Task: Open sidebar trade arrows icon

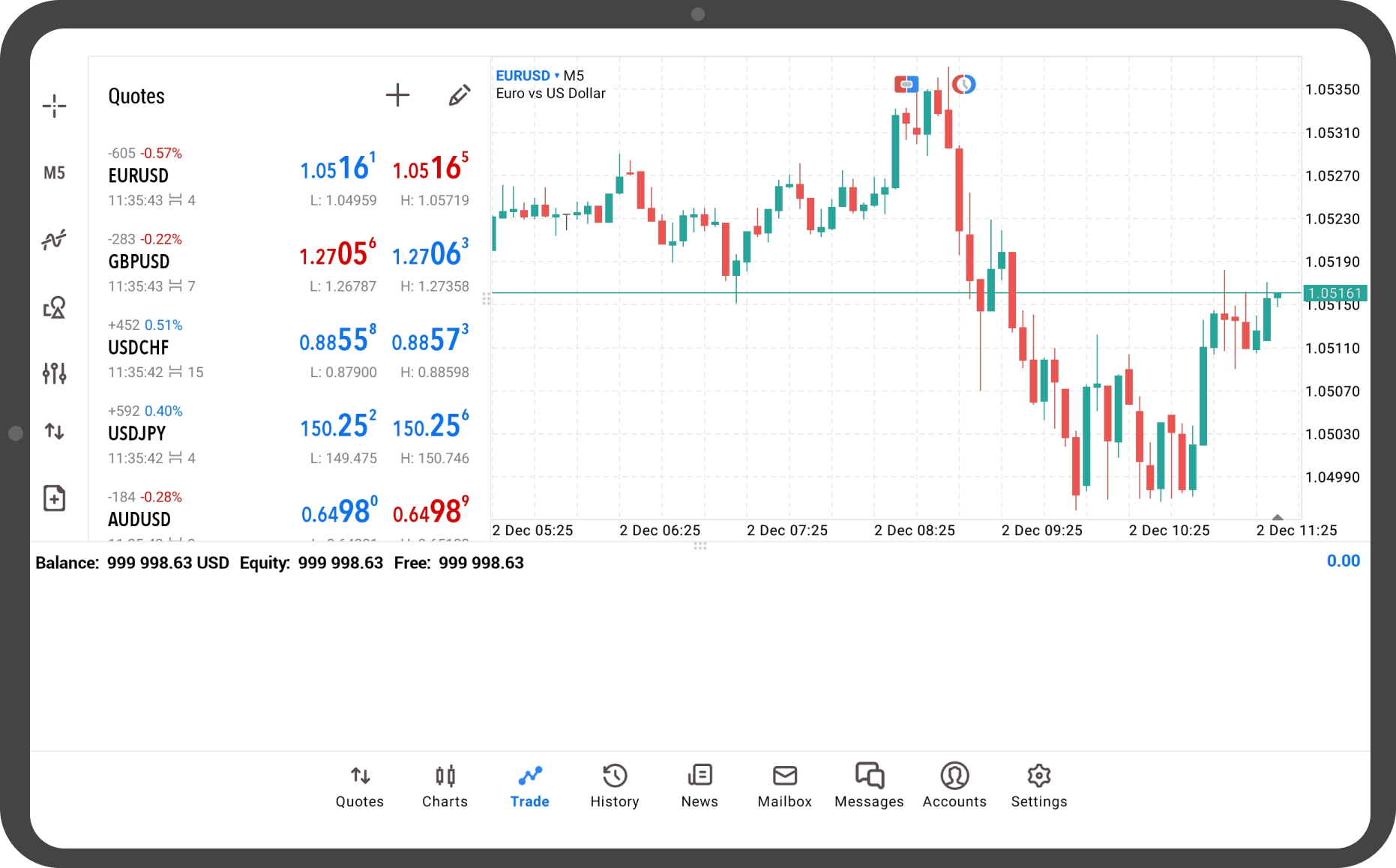Action: (x=54, y=431)
